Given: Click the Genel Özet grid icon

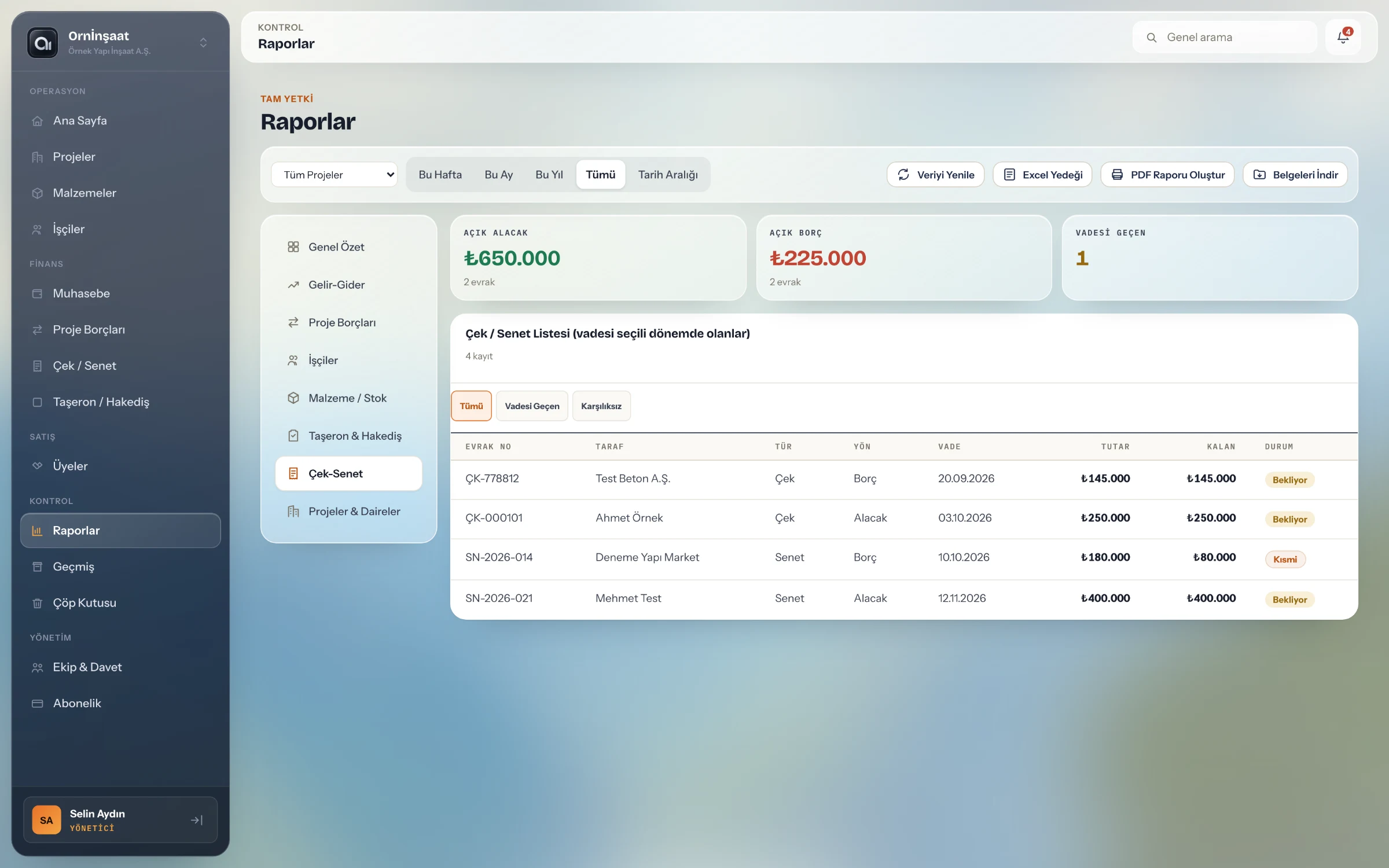Looking at the screenshot, I should point(293,247).
